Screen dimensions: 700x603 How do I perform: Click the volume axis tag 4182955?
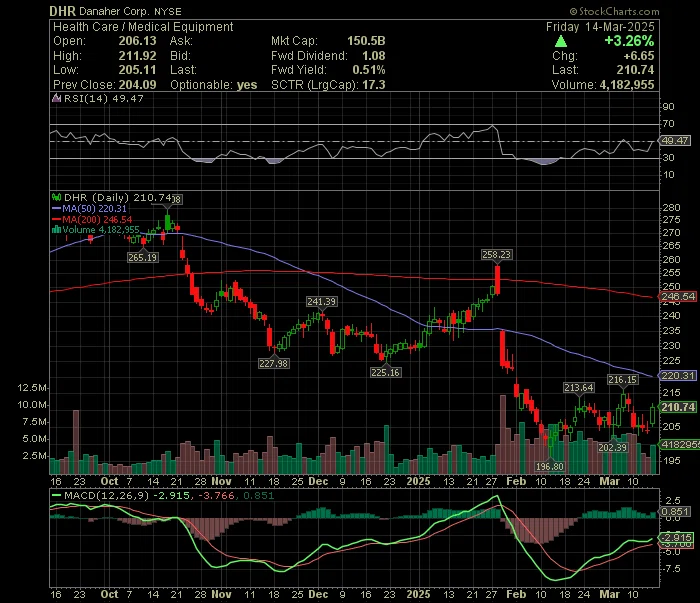tap(680, 445)
